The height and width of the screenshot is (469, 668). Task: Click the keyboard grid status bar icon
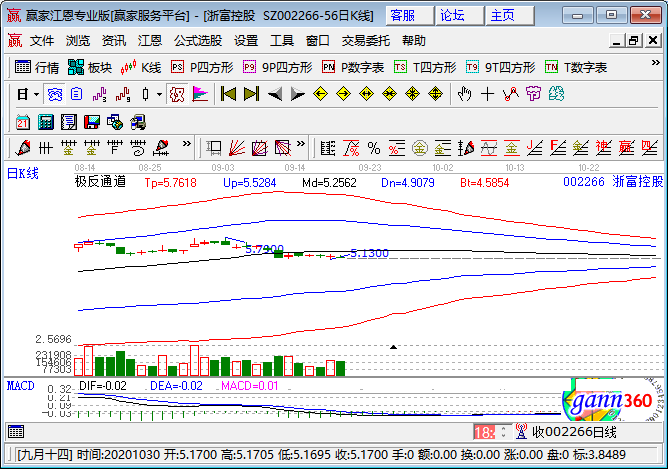click(x=16, y=432)
